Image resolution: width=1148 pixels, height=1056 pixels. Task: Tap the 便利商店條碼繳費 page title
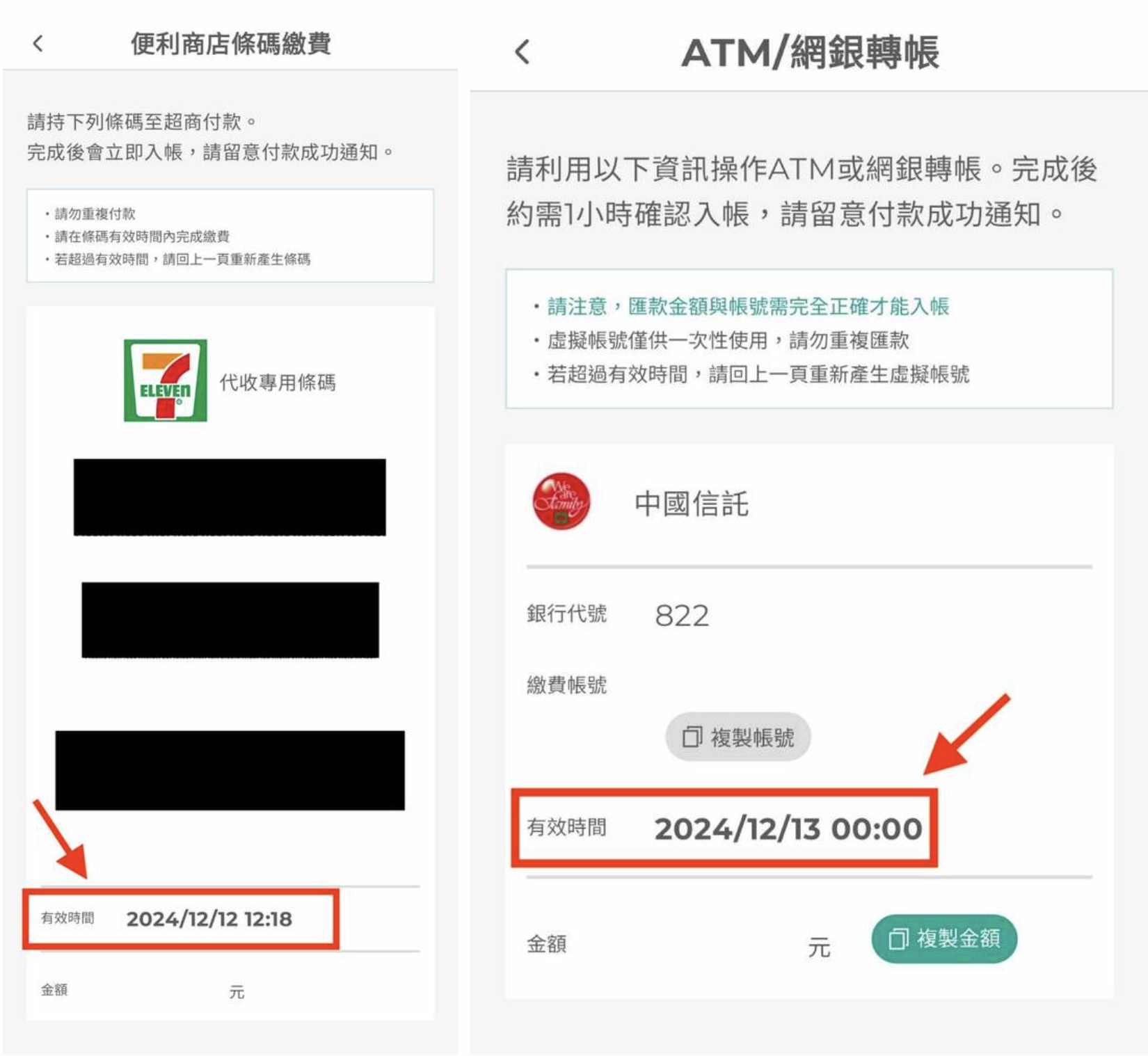click(231, 44)
